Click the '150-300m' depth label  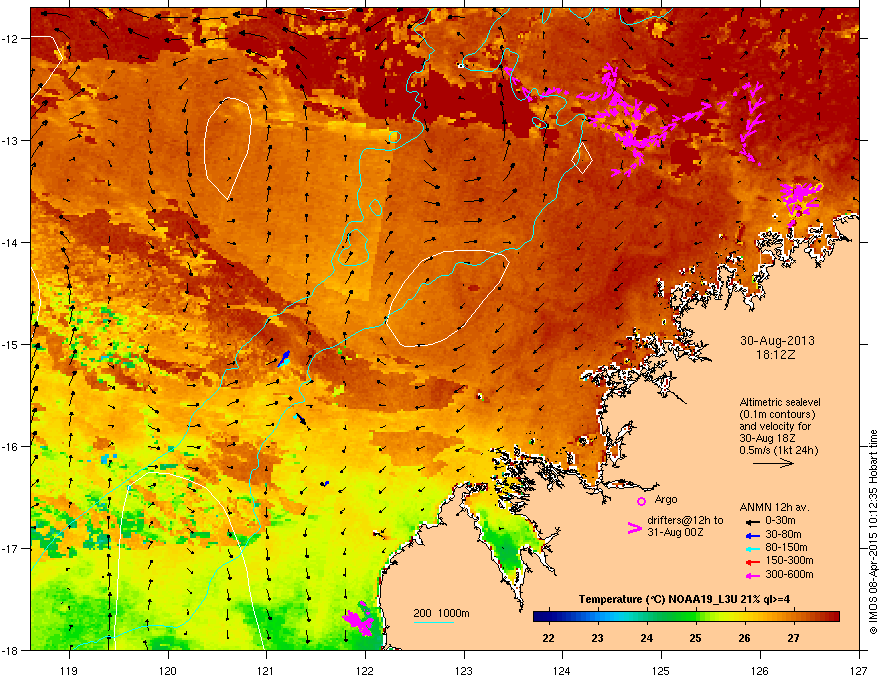(x=789, y=560)
